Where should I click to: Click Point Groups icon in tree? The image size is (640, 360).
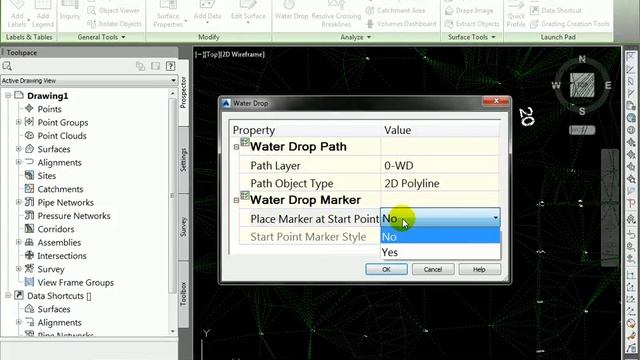[29, 122]
